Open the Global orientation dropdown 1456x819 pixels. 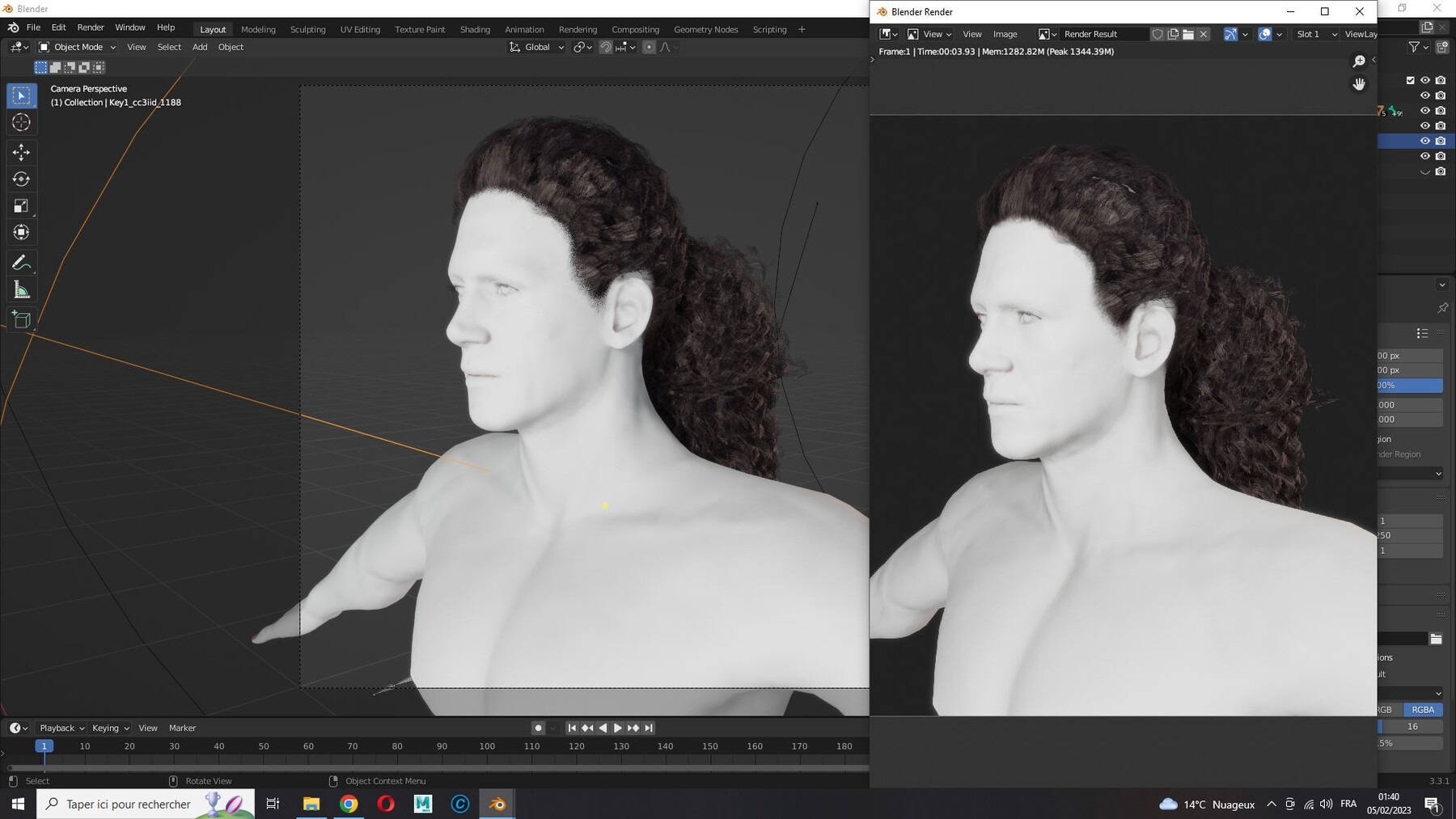(536, 47)
